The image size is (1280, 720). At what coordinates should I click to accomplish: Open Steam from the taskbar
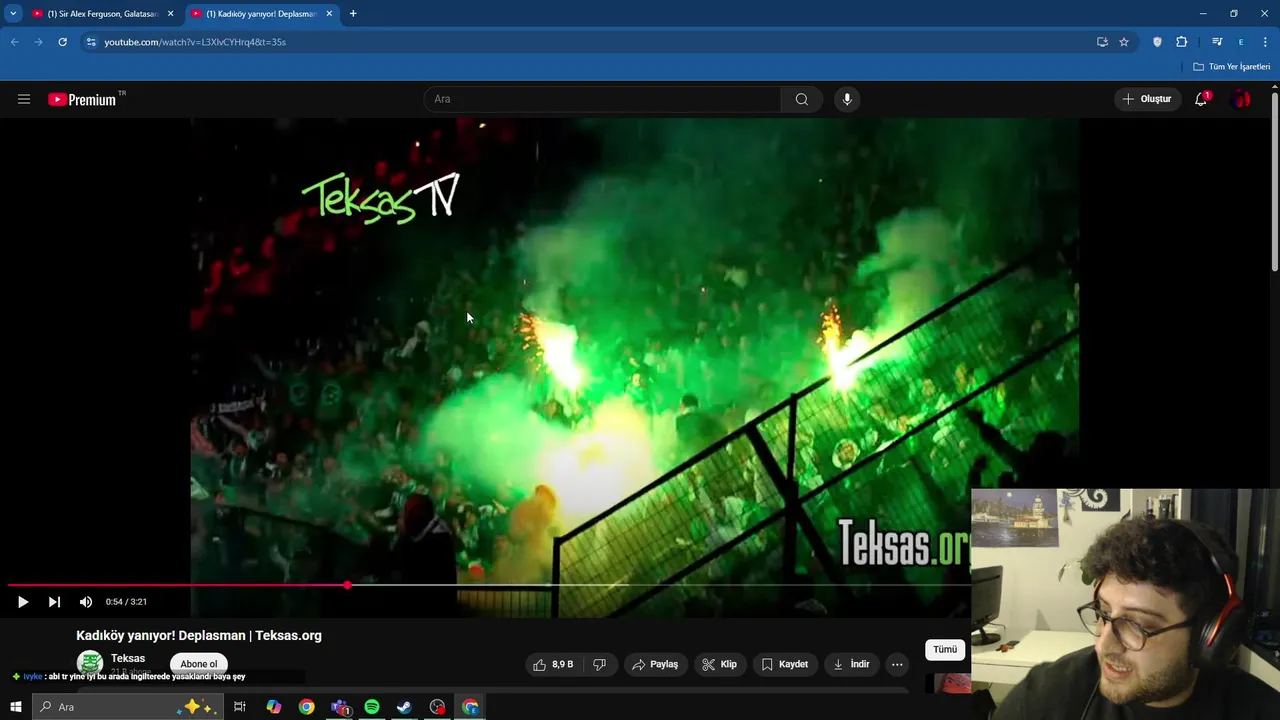tap(404, 707)
